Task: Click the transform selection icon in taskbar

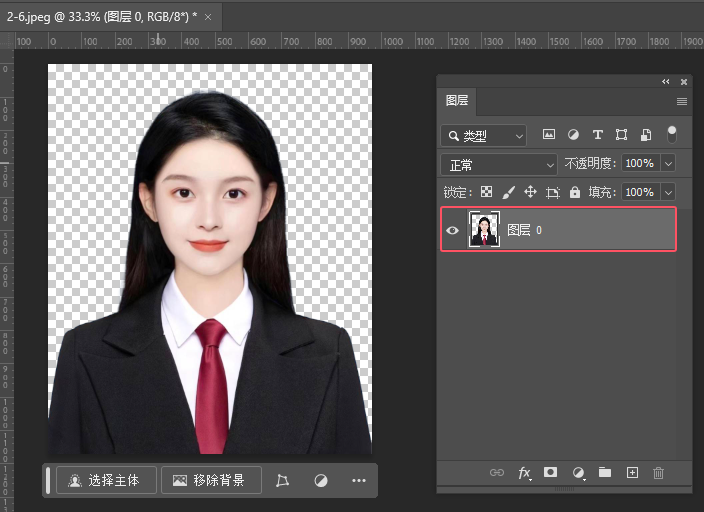Action: pyautogui.click(x=283, y=480)
